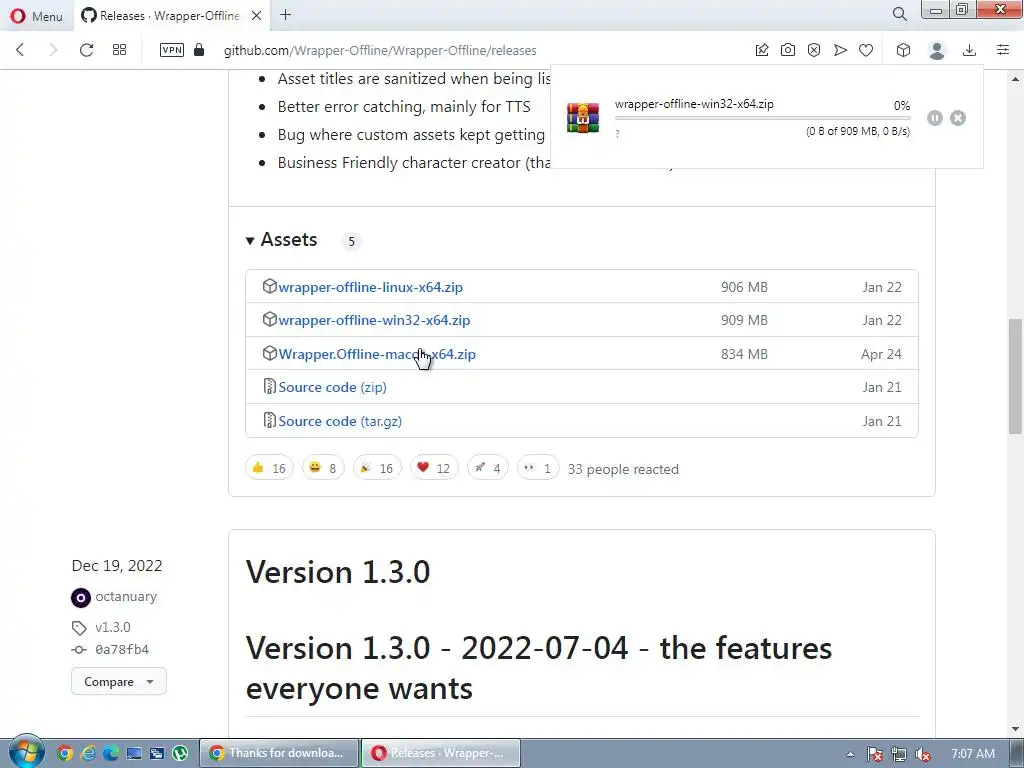This screenshot has height=768, width=1024.
Task: Click the page vertical scrollbar thumb
Action: [x=1015, y=376]
